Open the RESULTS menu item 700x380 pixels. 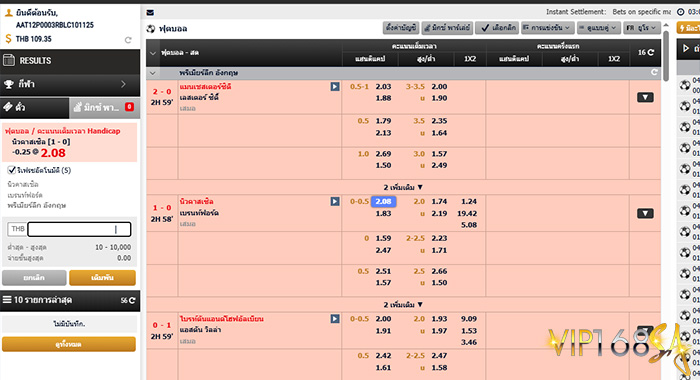[70, 61]
